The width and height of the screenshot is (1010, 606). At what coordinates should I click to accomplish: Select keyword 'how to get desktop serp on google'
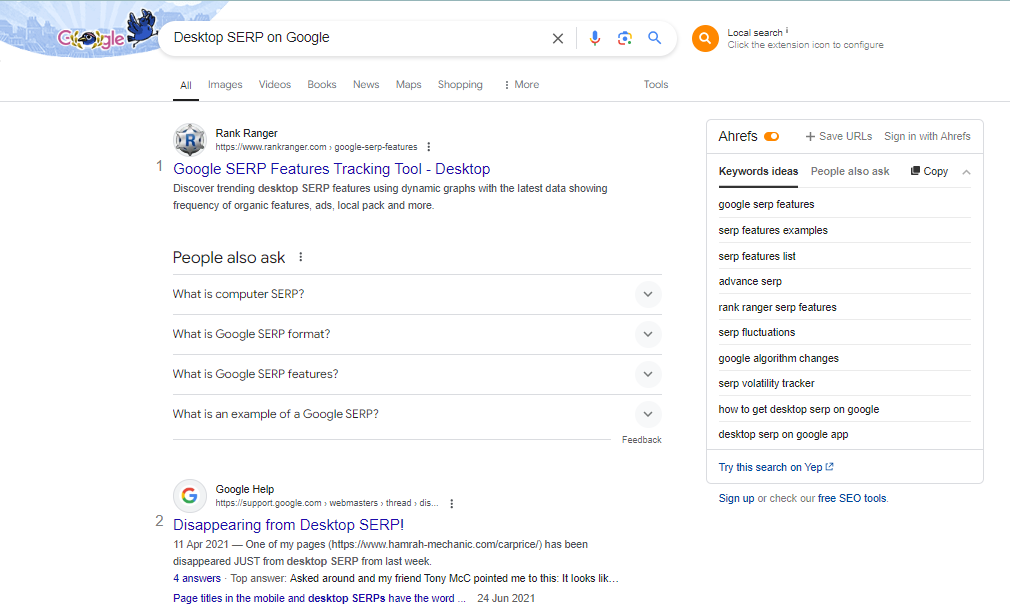tap(799, 410)
